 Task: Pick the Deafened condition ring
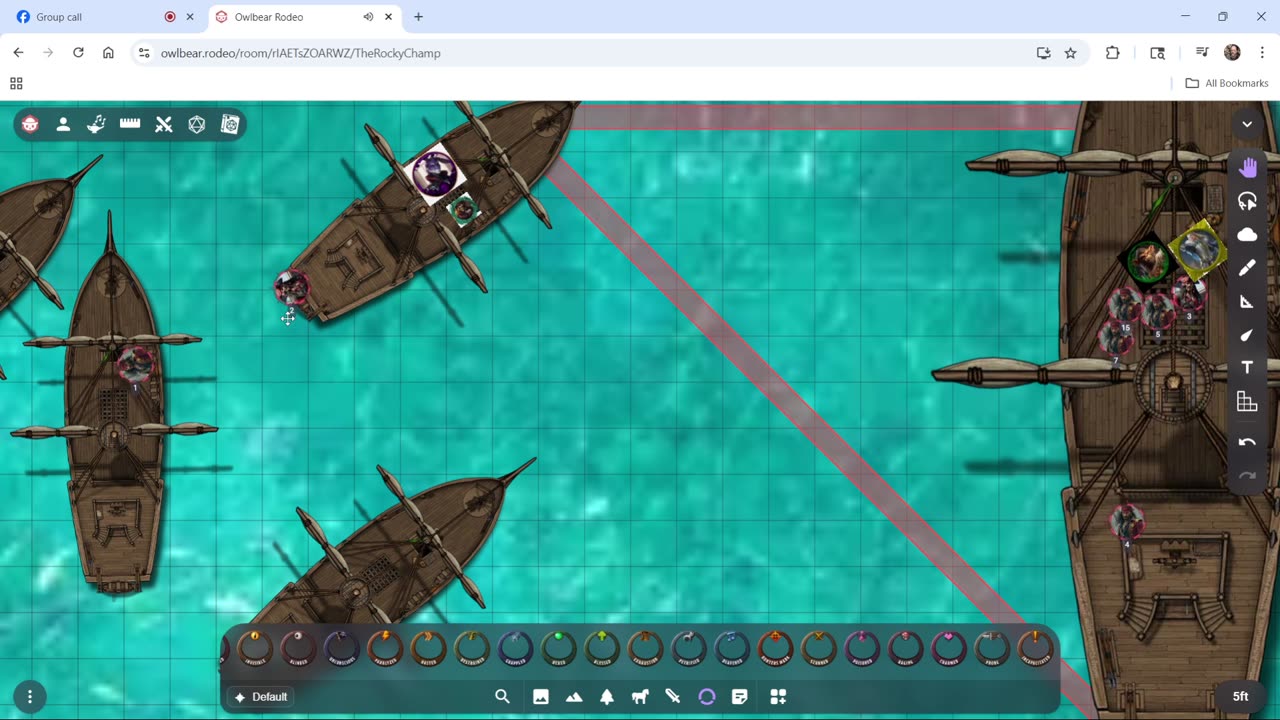click(x=733, y=649)
